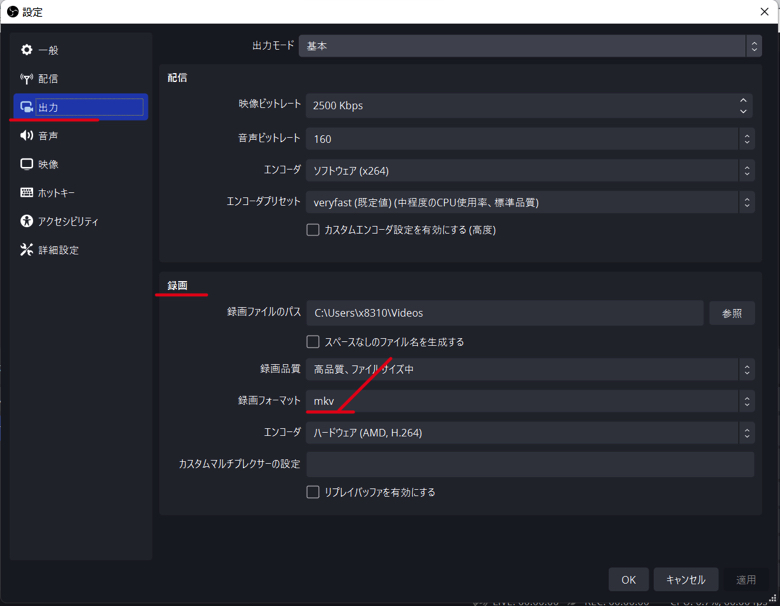The height and width of the screenshot is (606, 780).
Task: Open the 一般 settings page
Action: 81,50
